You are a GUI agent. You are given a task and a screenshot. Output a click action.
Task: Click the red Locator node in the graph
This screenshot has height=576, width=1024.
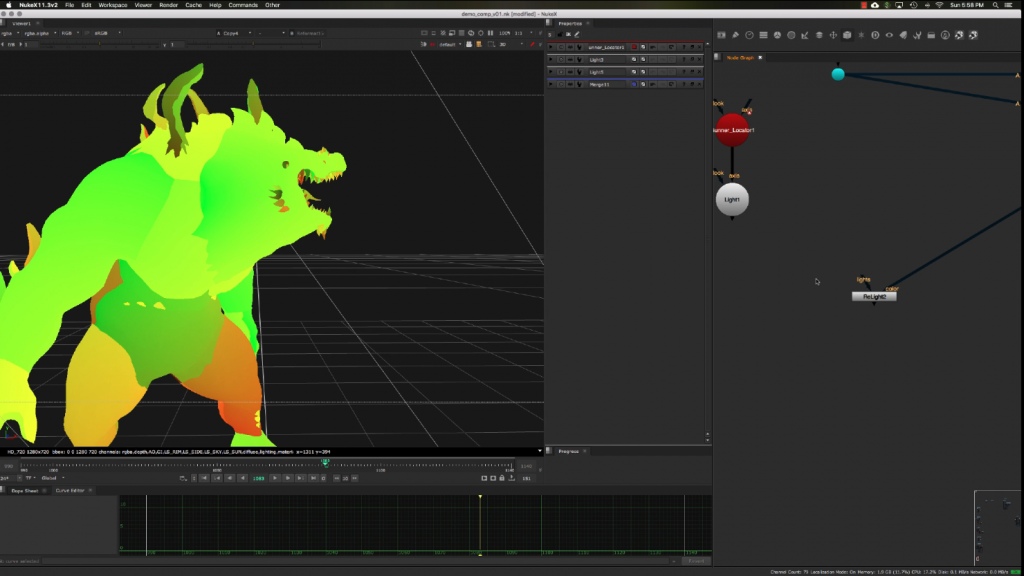(732, 130)
